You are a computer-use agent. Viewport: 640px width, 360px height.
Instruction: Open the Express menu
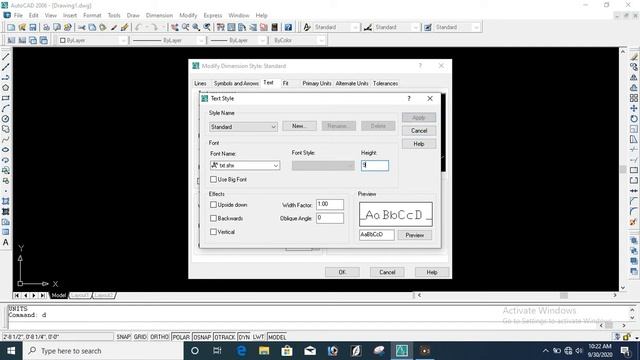pos(213,15)
